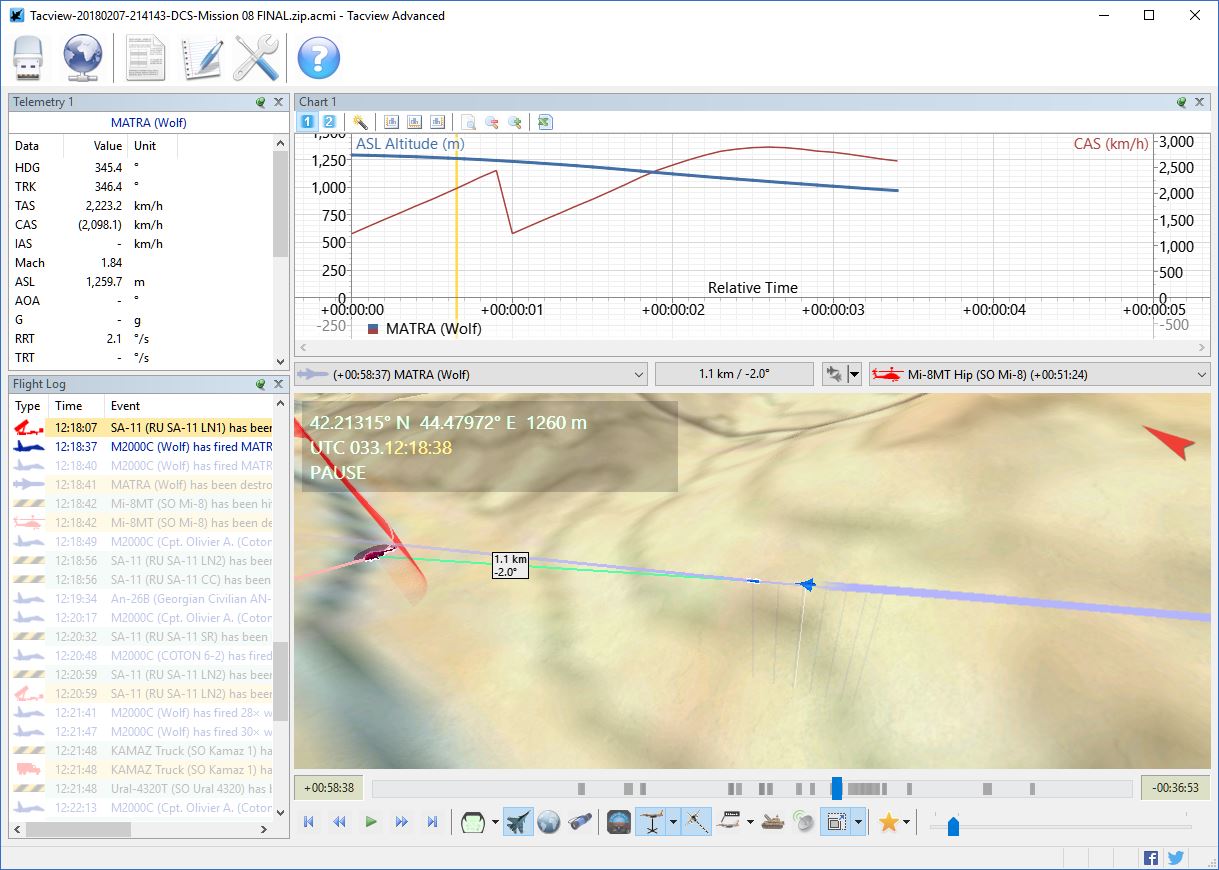Select chart series 1 button
The width and height of the screenshot is (1219, 870).
coord(308,122)
